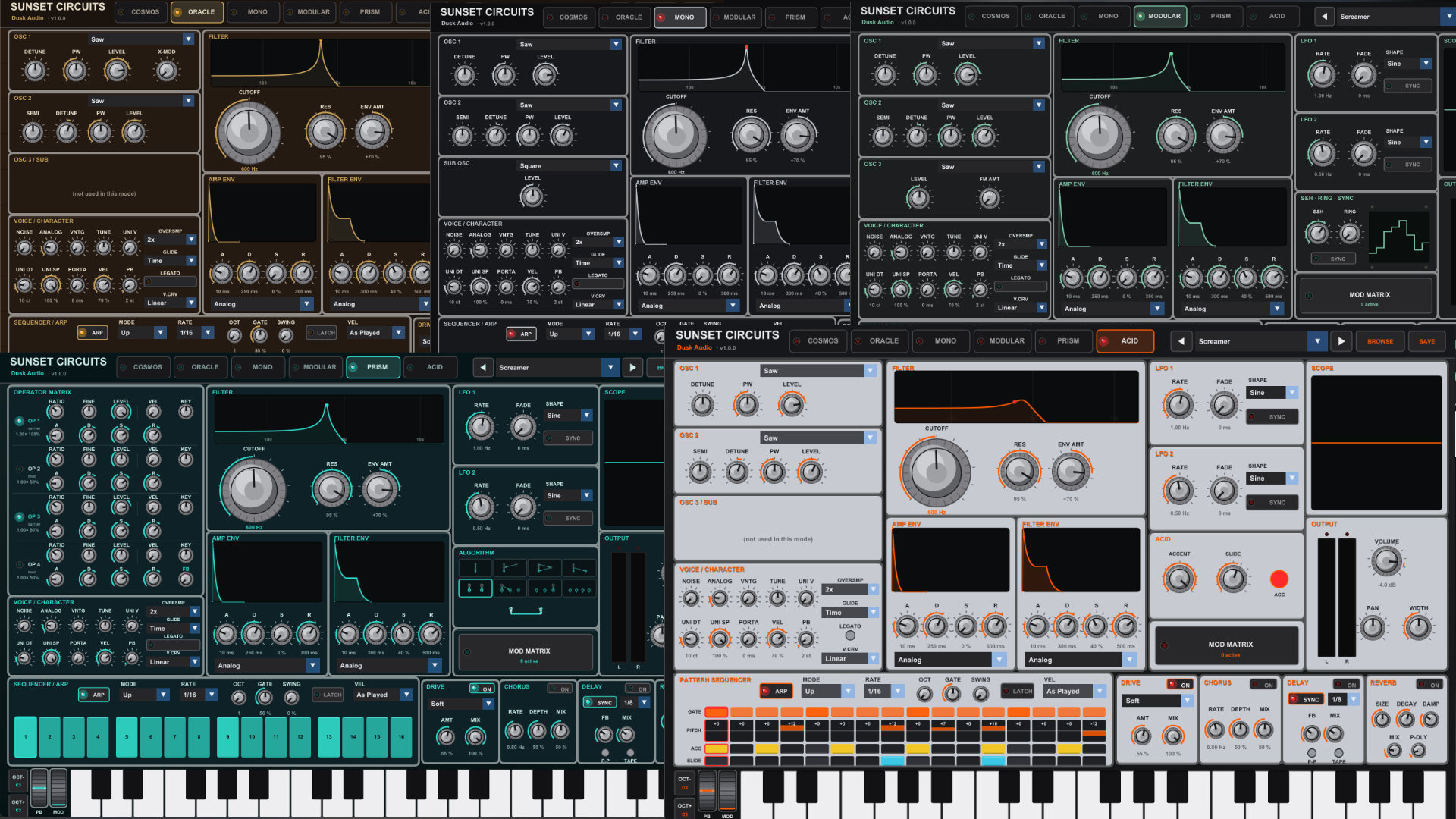Open MOD MATRIX in Prism window
The width and height of the screenshot is (1456, 819).
(x=526, y=654)
